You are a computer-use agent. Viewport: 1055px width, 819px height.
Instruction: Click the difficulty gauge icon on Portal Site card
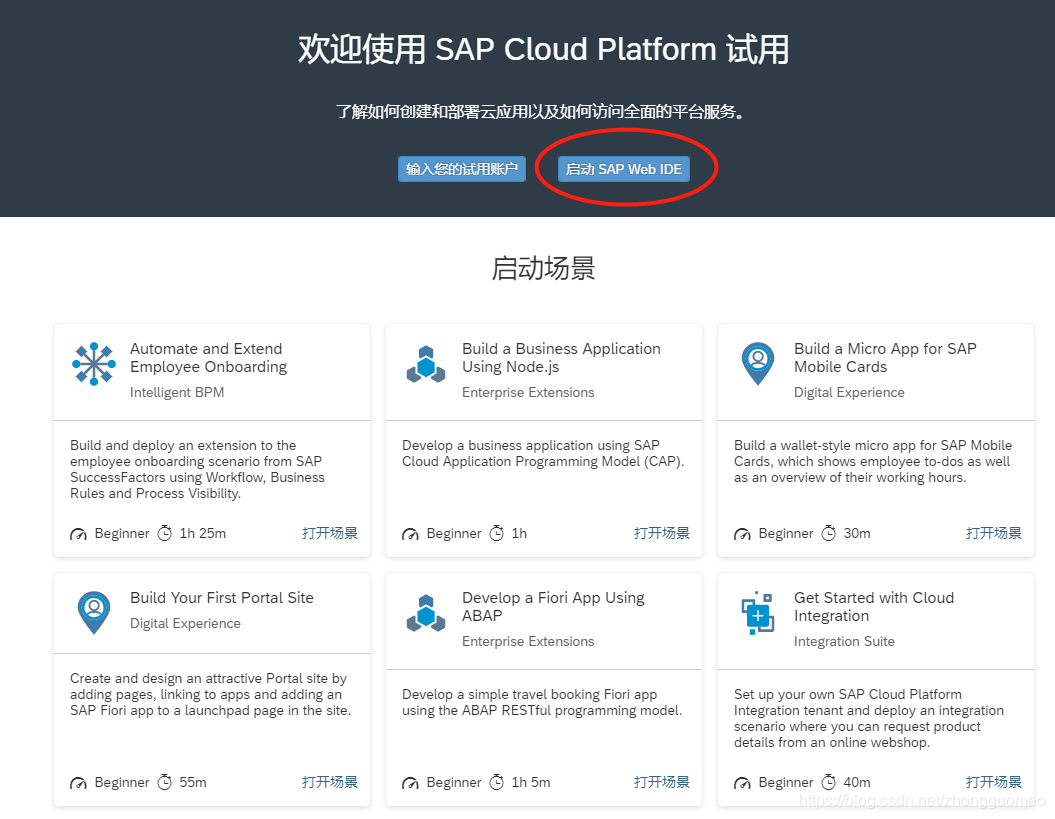[x=78, y=783]
